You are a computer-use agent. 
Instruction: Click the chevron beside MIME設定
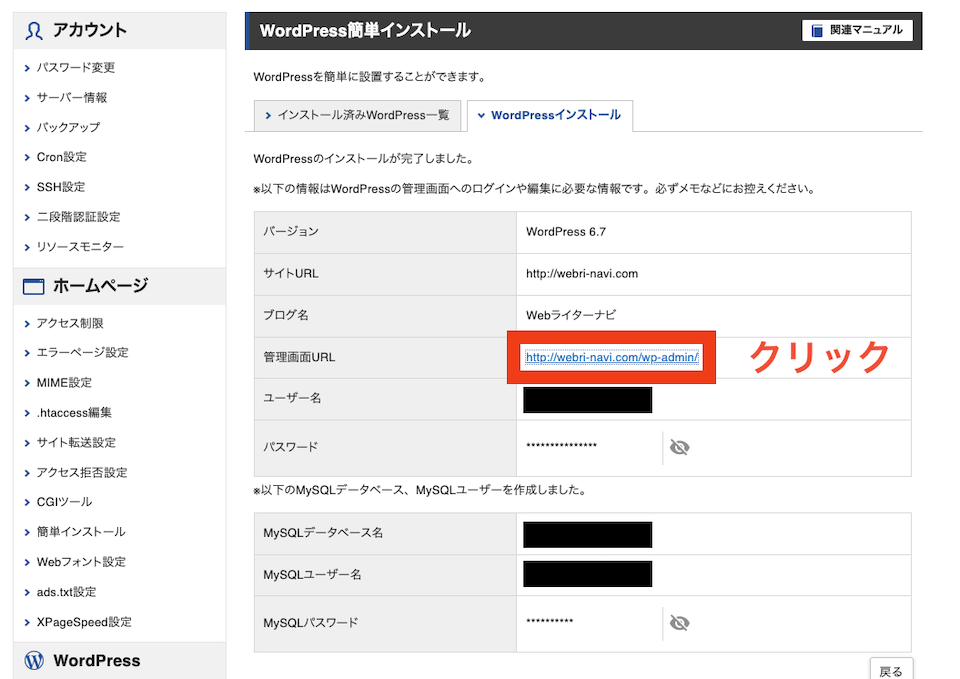[x=27, y=383]
